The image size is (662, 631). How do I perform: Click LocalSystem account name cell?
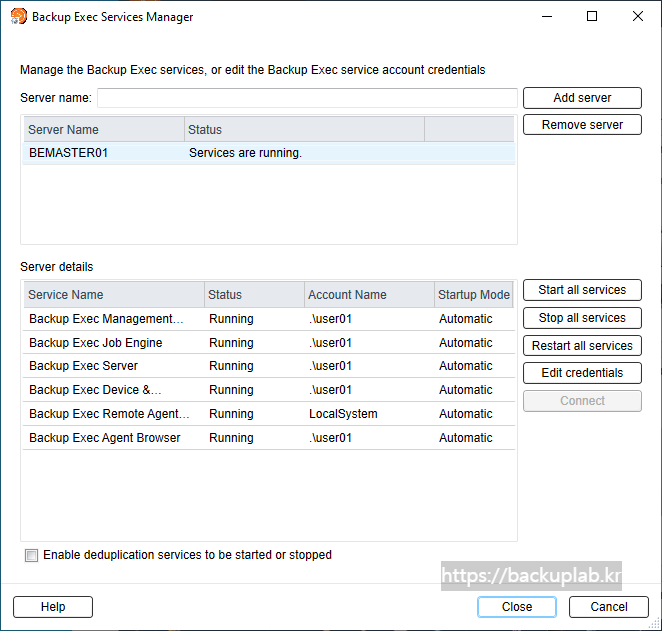coord(343,414)
